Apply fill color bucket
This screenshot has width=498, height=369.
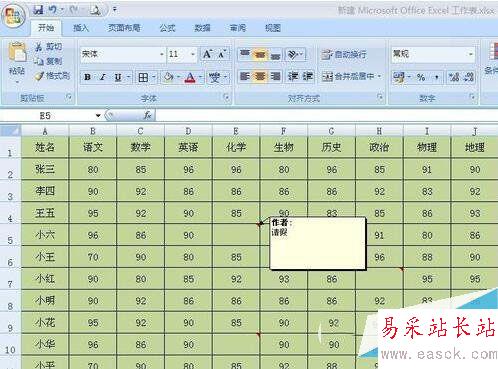[x=168, y=77]
